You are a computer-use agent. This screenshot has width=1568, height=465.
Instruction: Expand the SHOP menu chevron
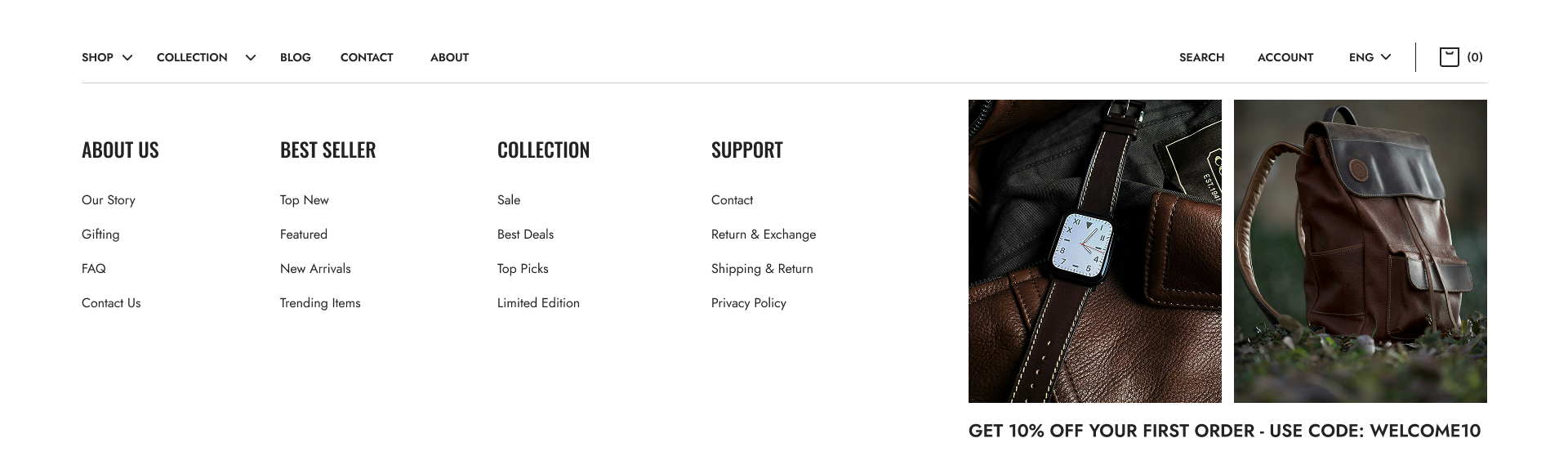click(x=127, y=57)
